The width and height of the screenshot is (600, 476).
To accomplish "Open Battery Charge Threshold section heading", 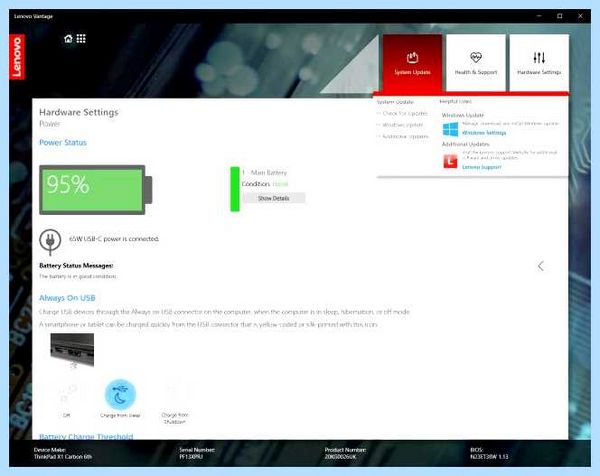I will point(86,436).
